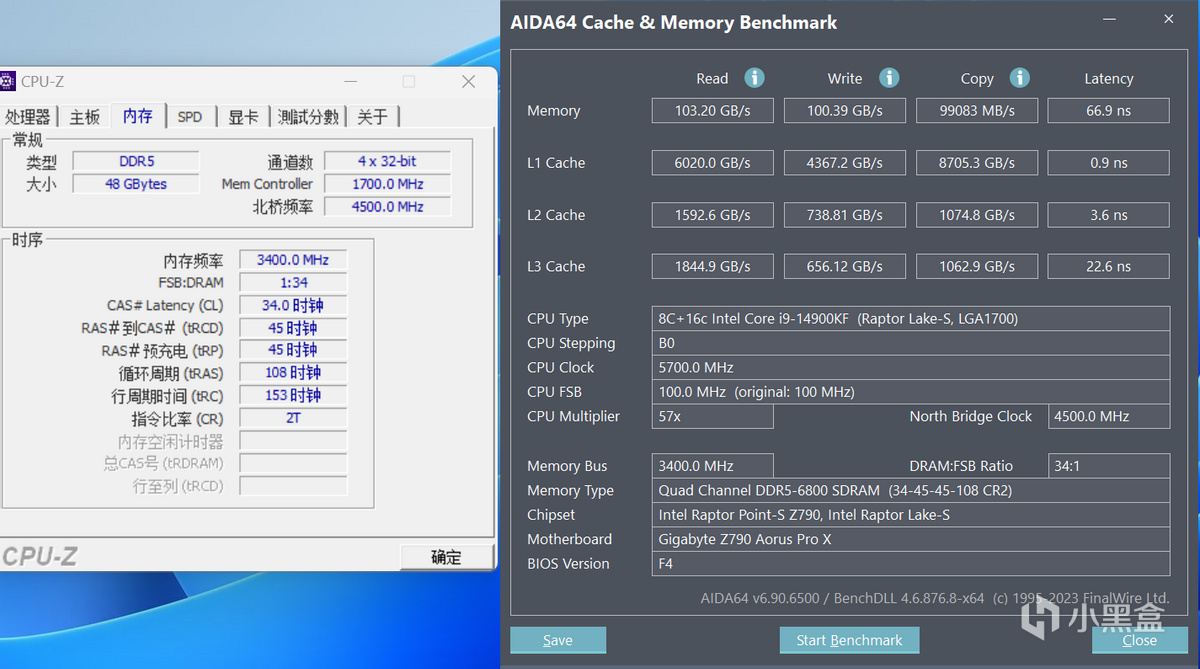Image resolution: width=1200 pixels, height=669 pixels.
Task: Minimize the AIDA64 benchmark window
Action: 1109,19
